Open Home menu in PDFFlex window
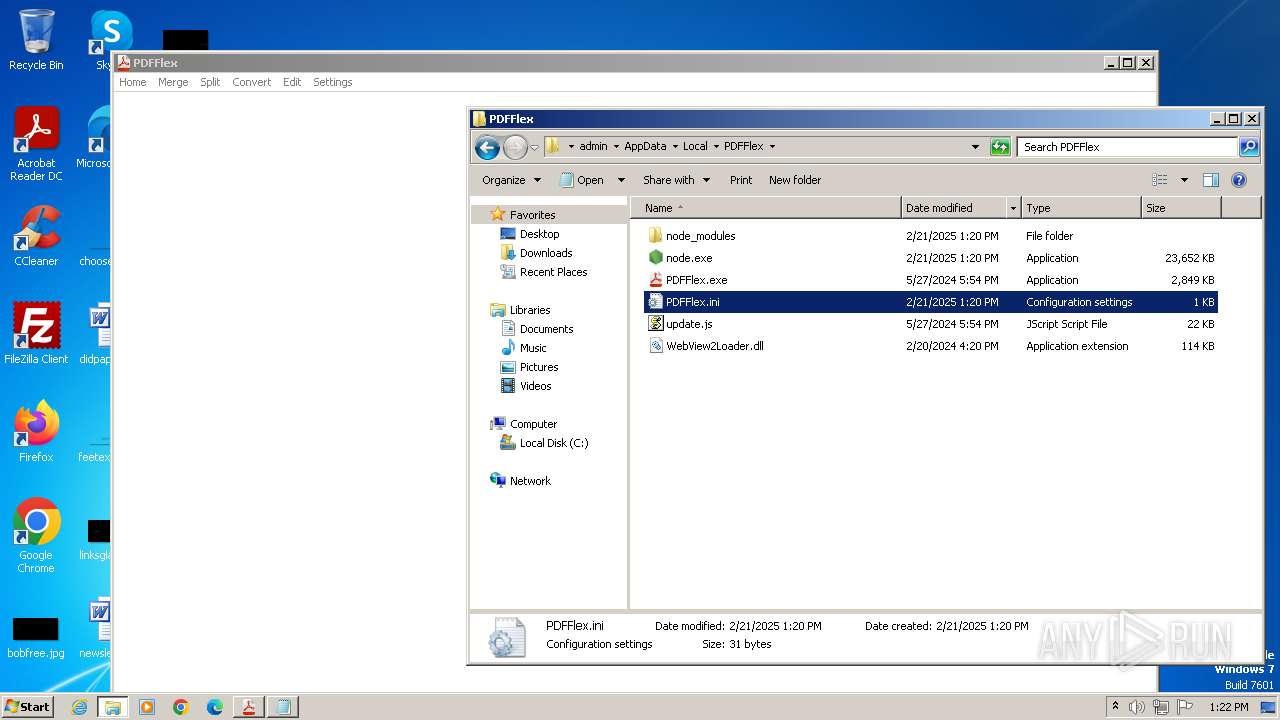The width and height of the screenshot is (1280, 720). tap(133, 82)
